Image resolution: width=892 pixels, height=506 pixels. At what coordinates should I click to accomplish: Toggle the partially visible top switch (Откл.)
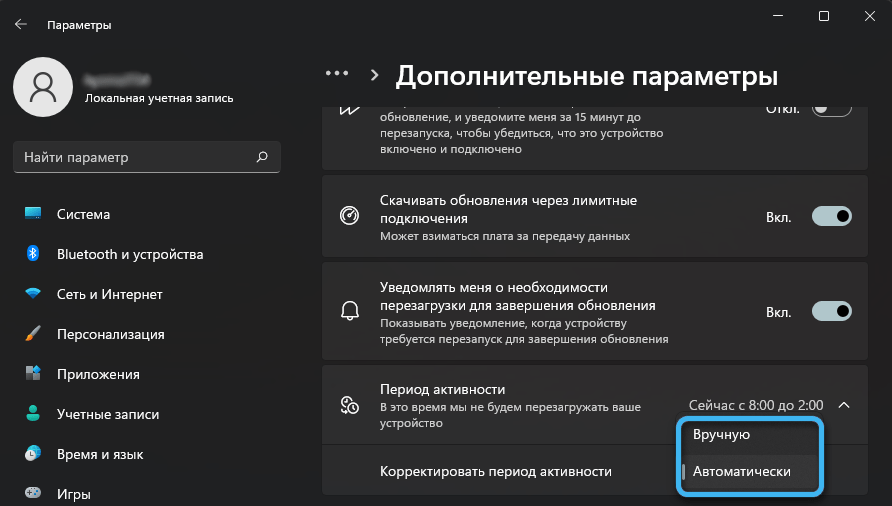click(x=831, y=108)
